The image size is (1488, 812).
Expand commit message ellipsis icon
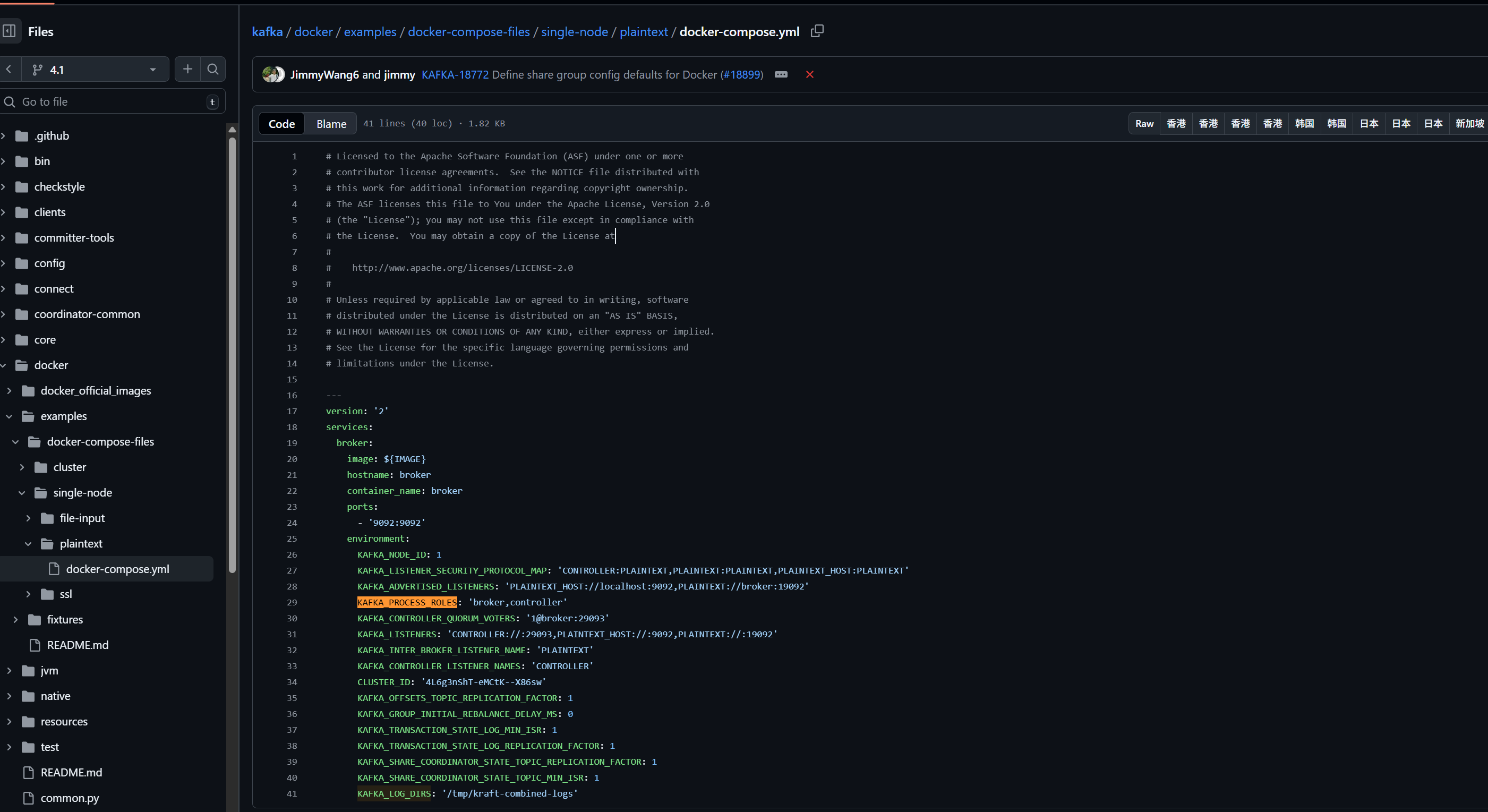click(x=781, y=74)
